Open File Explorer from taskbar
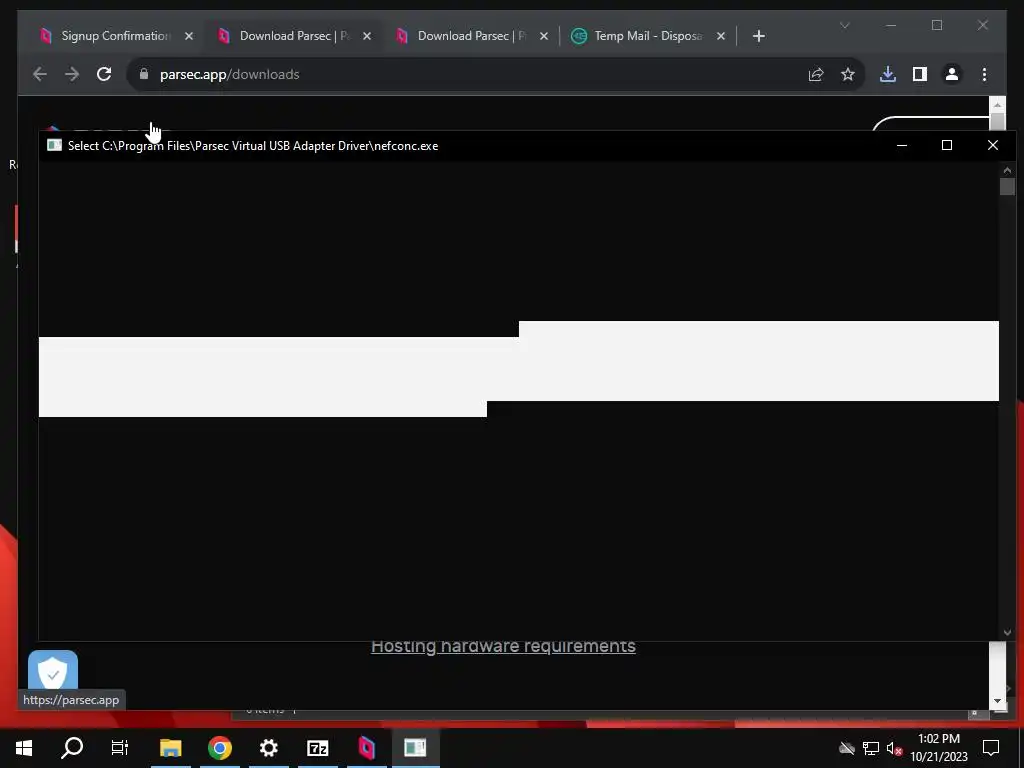 pos(170,748)
